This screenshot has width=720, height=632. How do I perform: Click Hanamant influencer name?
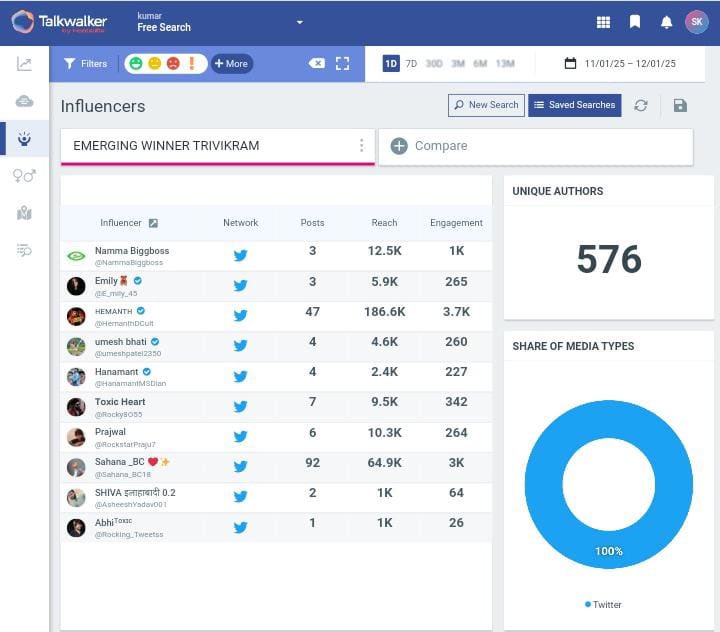(116, 372)
